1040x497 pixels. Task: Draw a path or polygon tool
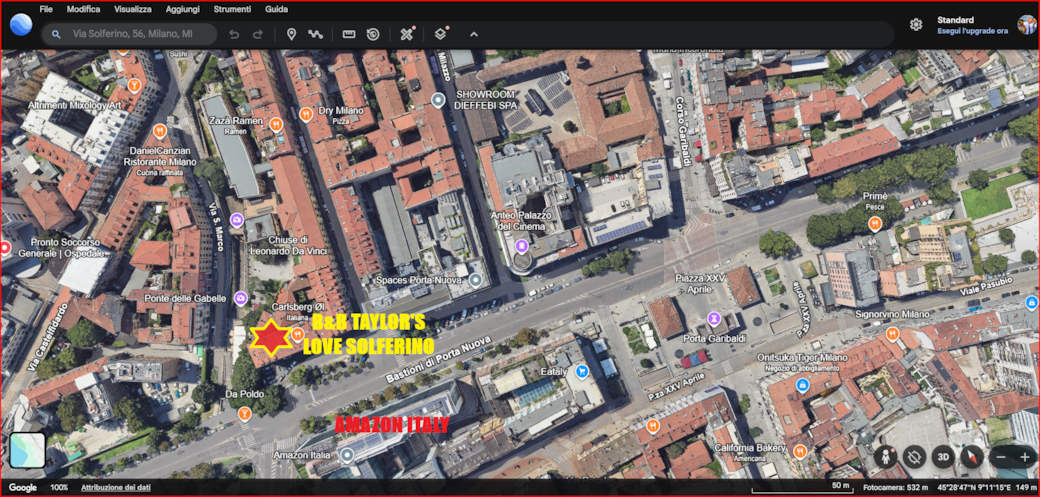315,35
